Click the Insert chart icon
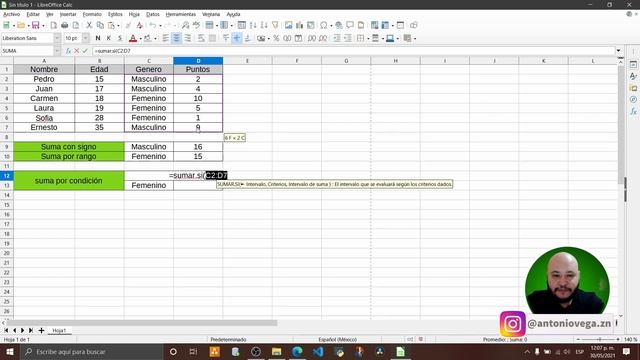 [x=300, y=25]
